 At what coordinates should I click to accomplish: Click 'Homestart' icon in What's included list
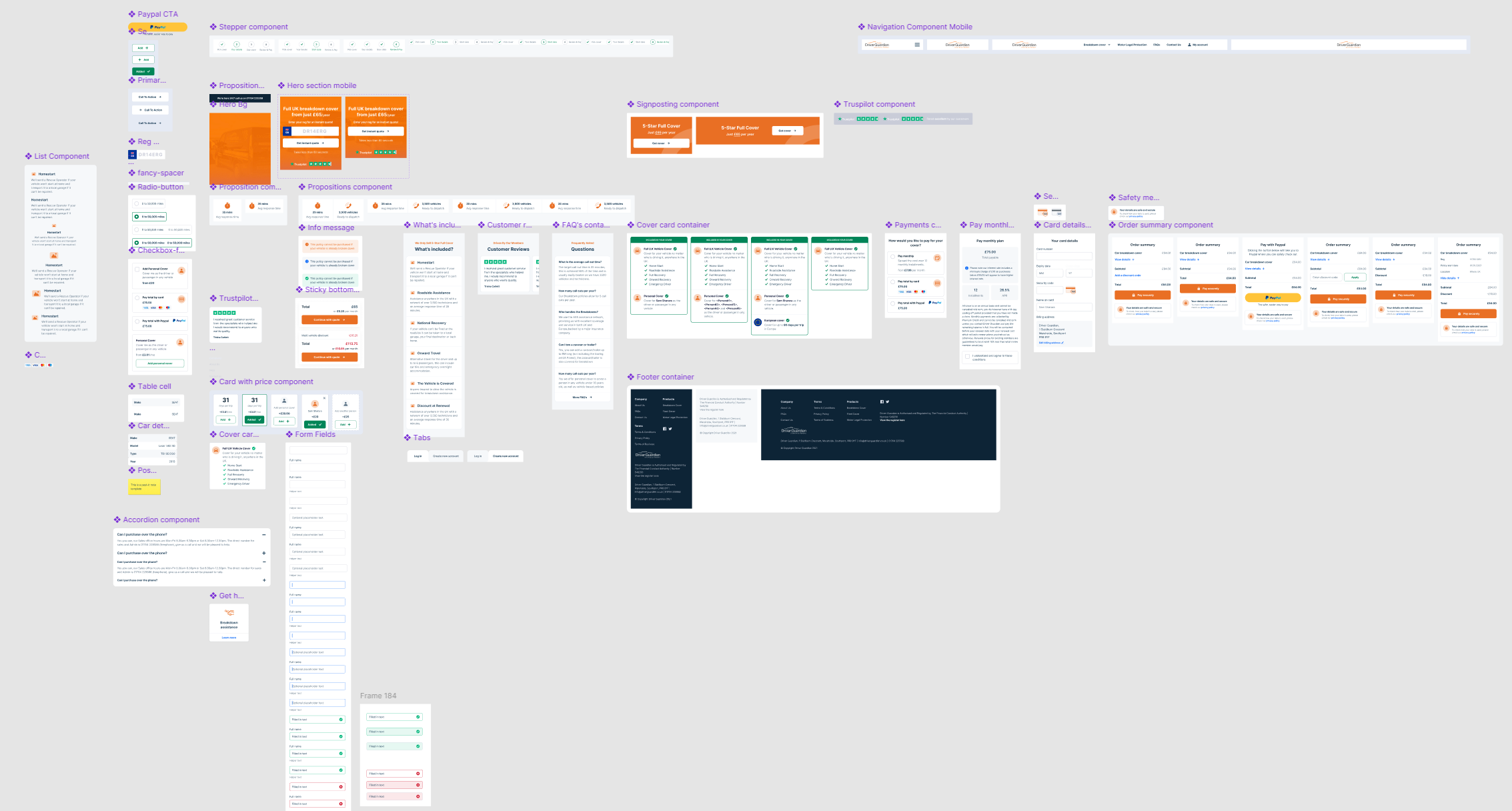pos(412,263)
